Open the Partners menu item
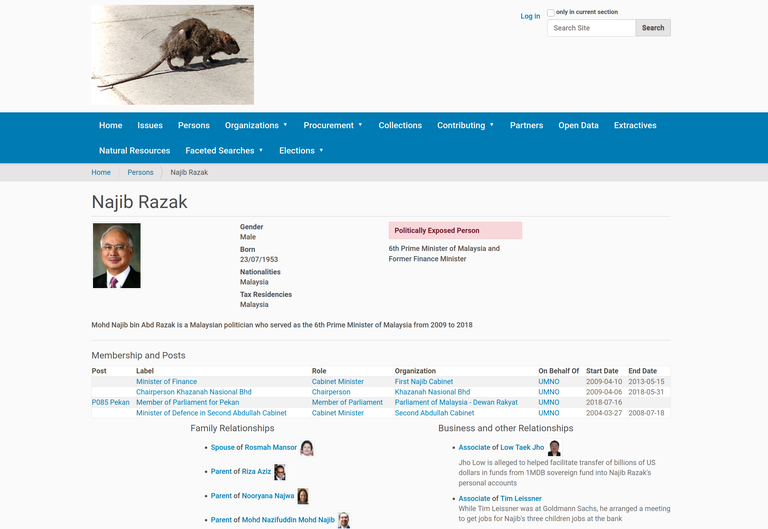The image size is (768, 529). tap(527, 125)
